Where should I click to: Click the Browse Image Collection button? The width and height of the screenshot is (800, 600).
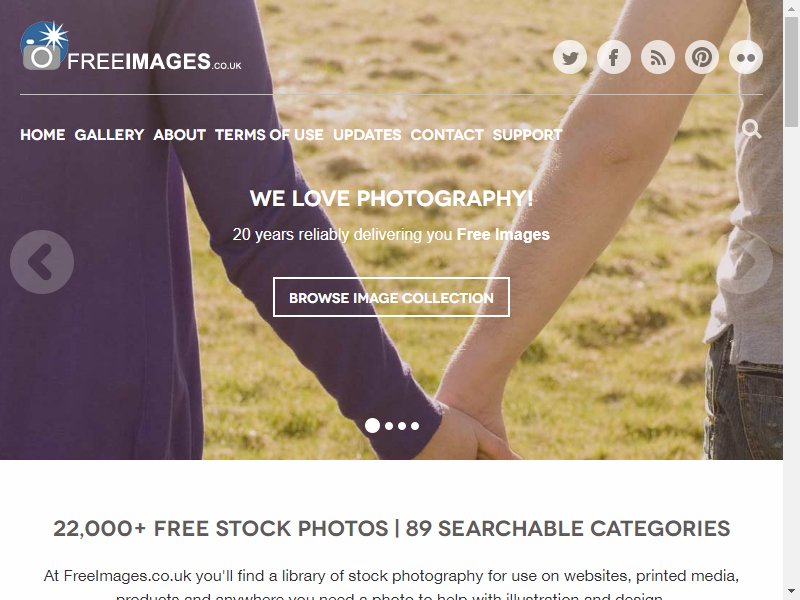pos(391,297)
